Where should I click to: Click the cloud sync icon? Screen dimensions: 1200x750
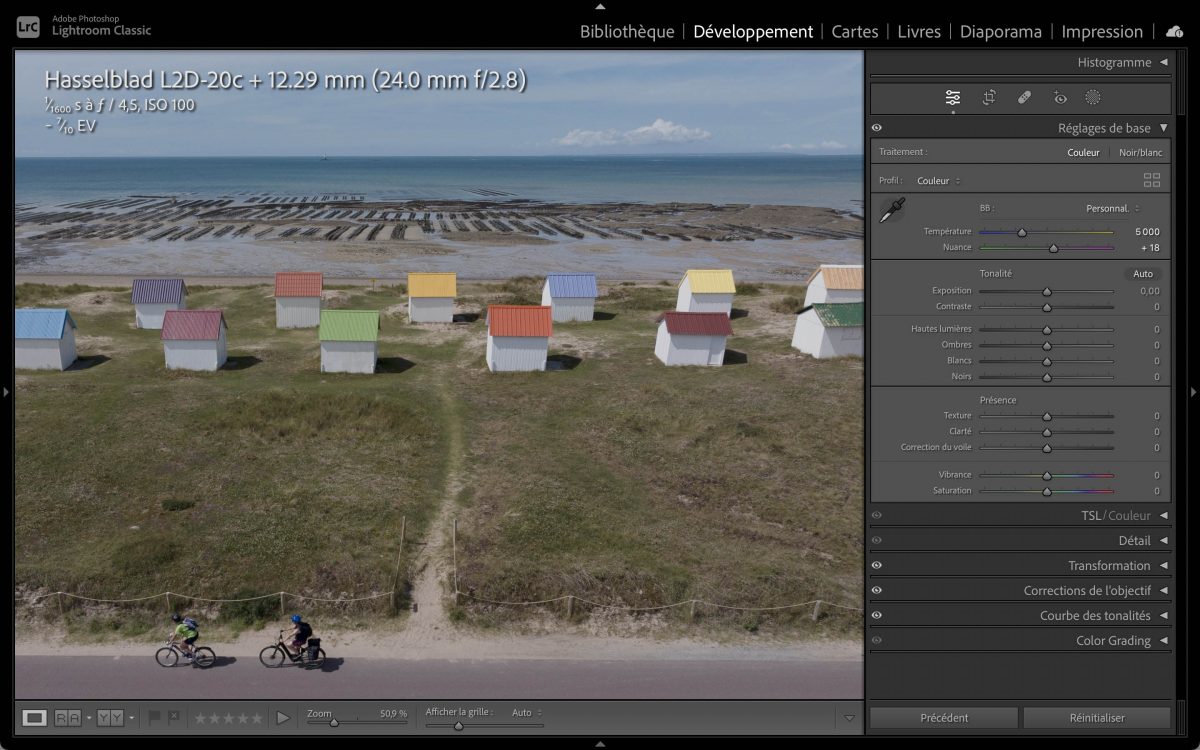pyautogui.click(x=1174, y=32)
